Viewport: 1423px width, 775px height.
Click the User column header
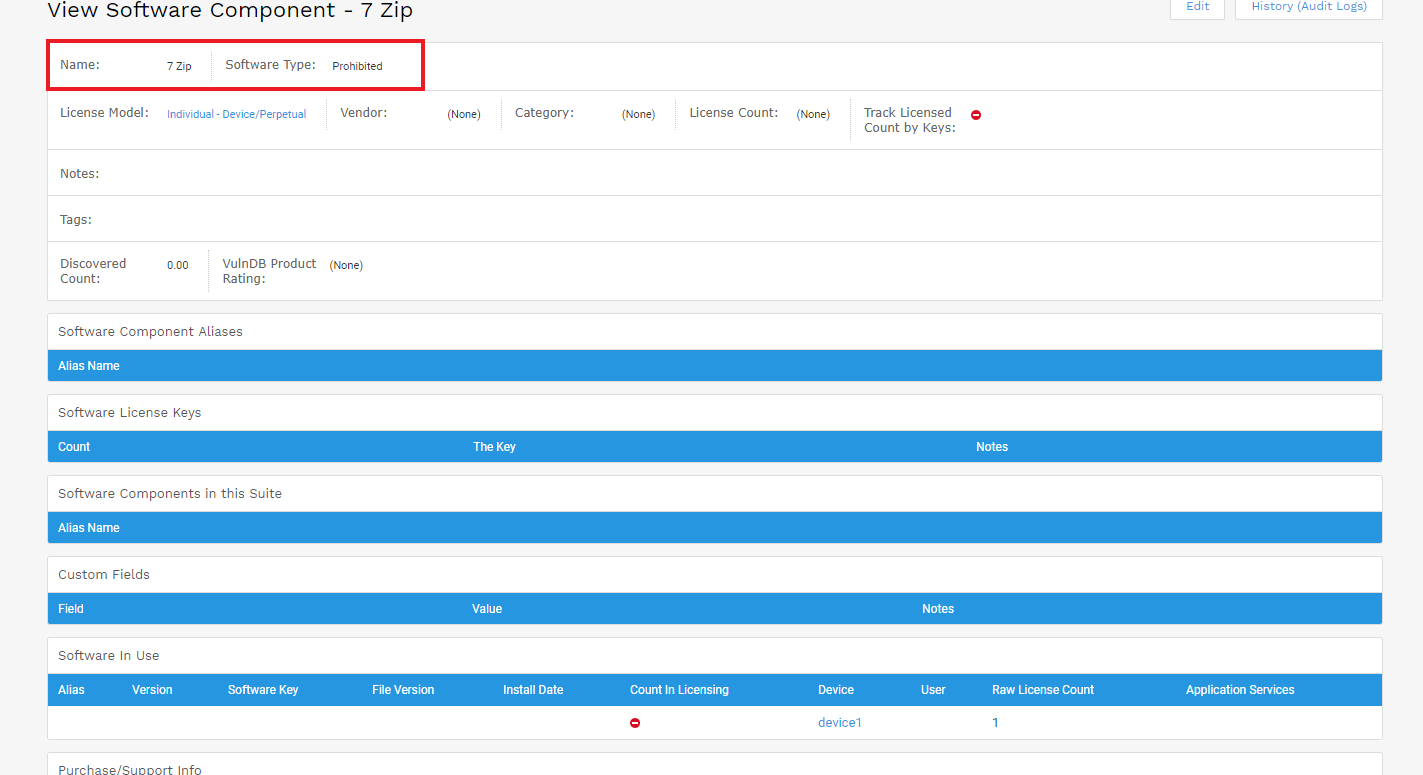click(x=933, y=690)
